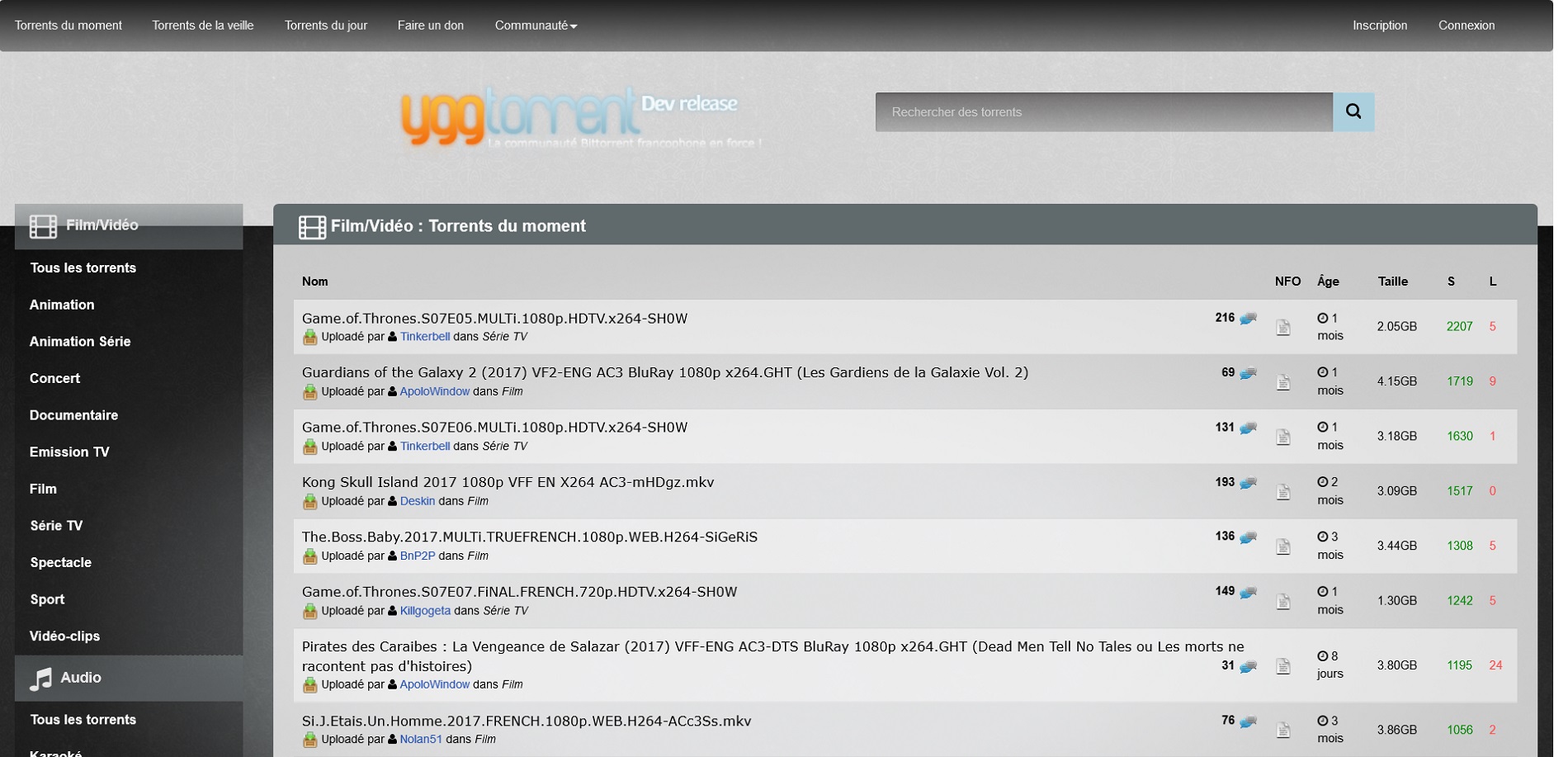Open uploader ApoloWindow on Guardians of the Galaxy
The image size is (1568, 757).
click(435, 392)
